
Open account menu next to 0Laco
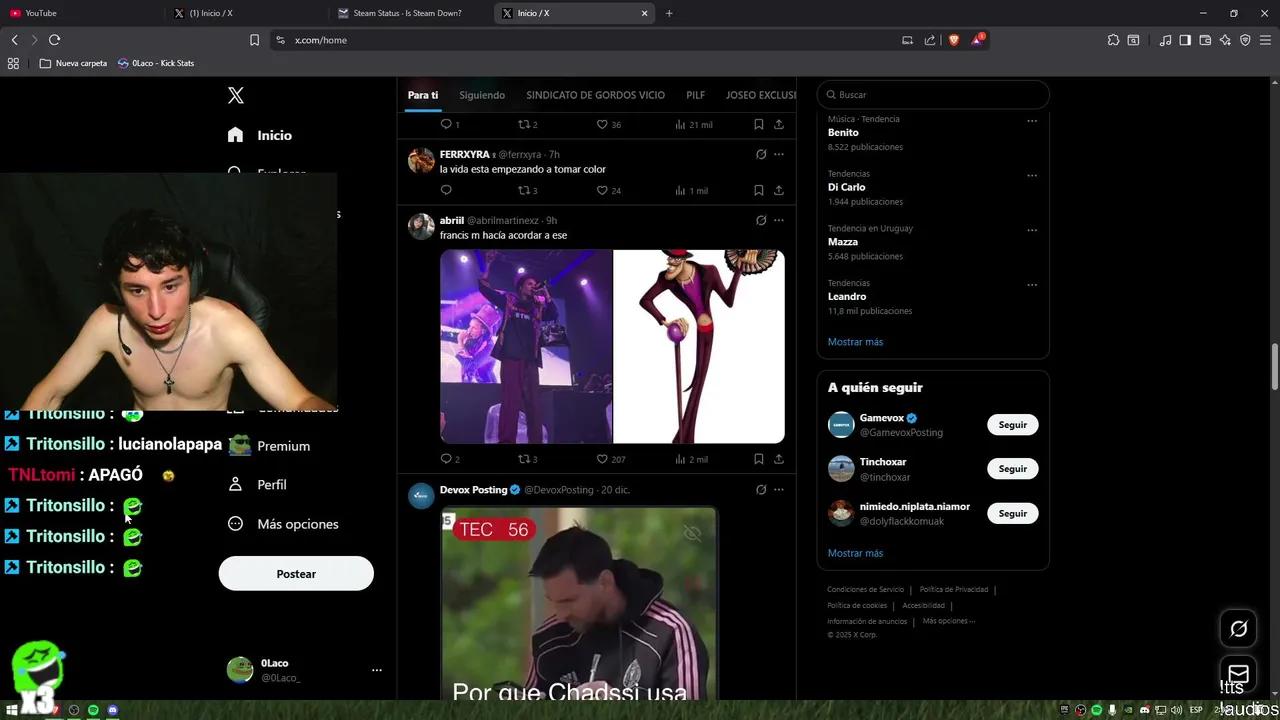[x=377, y=670]
